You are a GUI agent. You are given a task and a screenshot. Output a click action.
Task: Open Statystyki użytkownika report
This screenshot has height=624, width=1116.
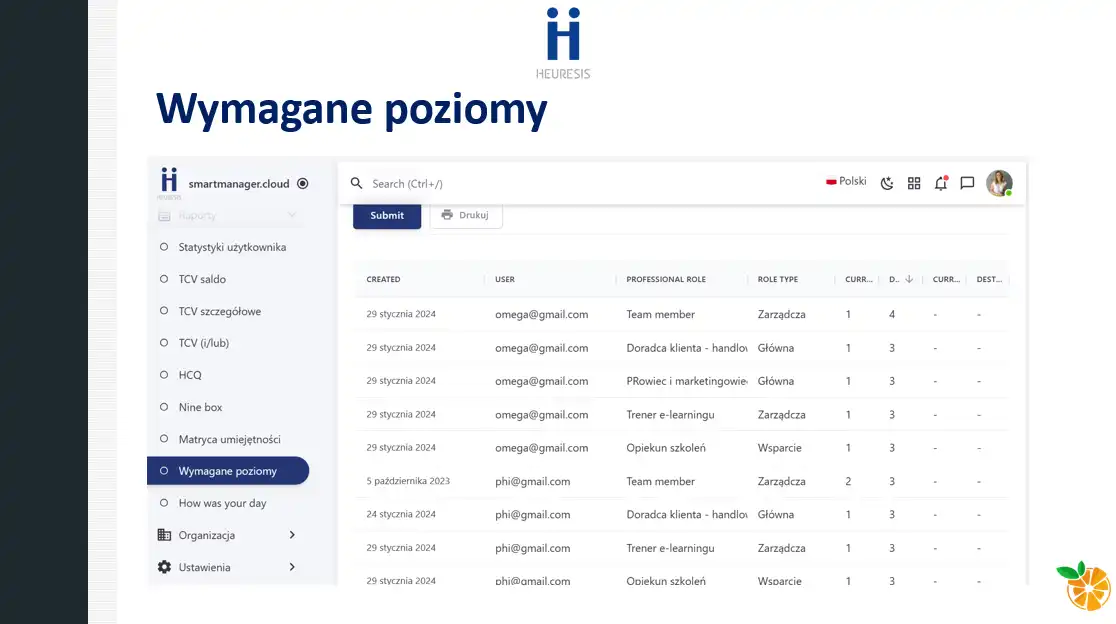232,247
